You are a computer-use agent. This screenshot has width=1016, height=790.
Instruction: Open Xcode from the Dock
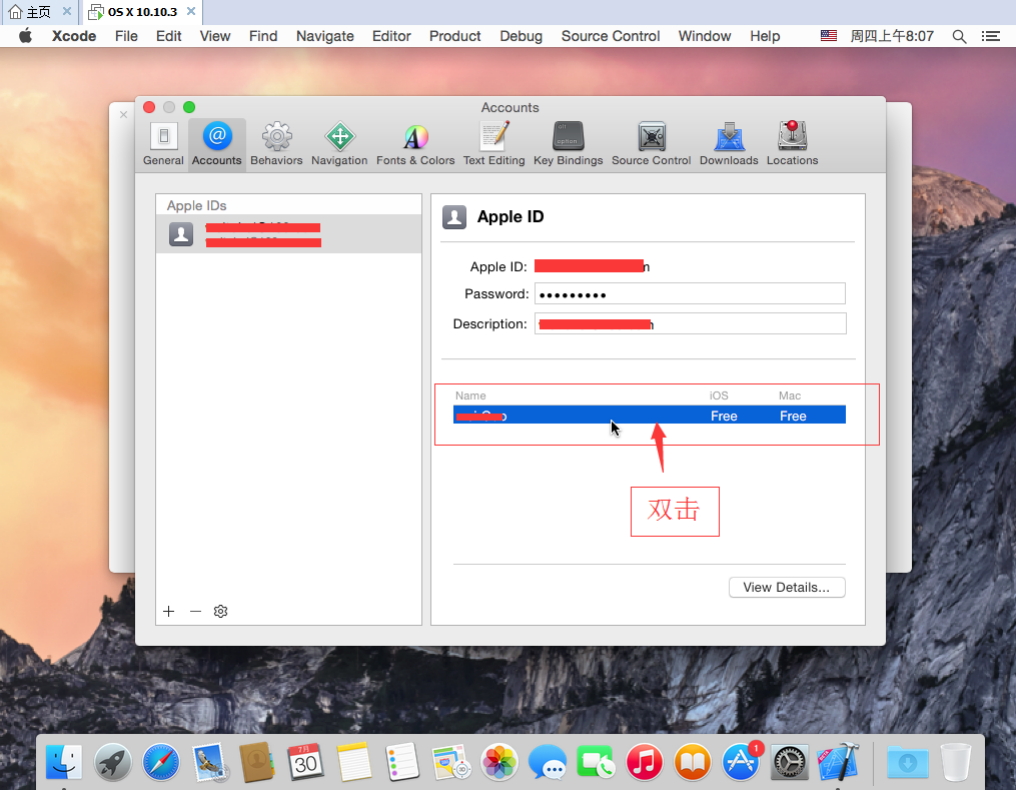(x=838, y=761)
